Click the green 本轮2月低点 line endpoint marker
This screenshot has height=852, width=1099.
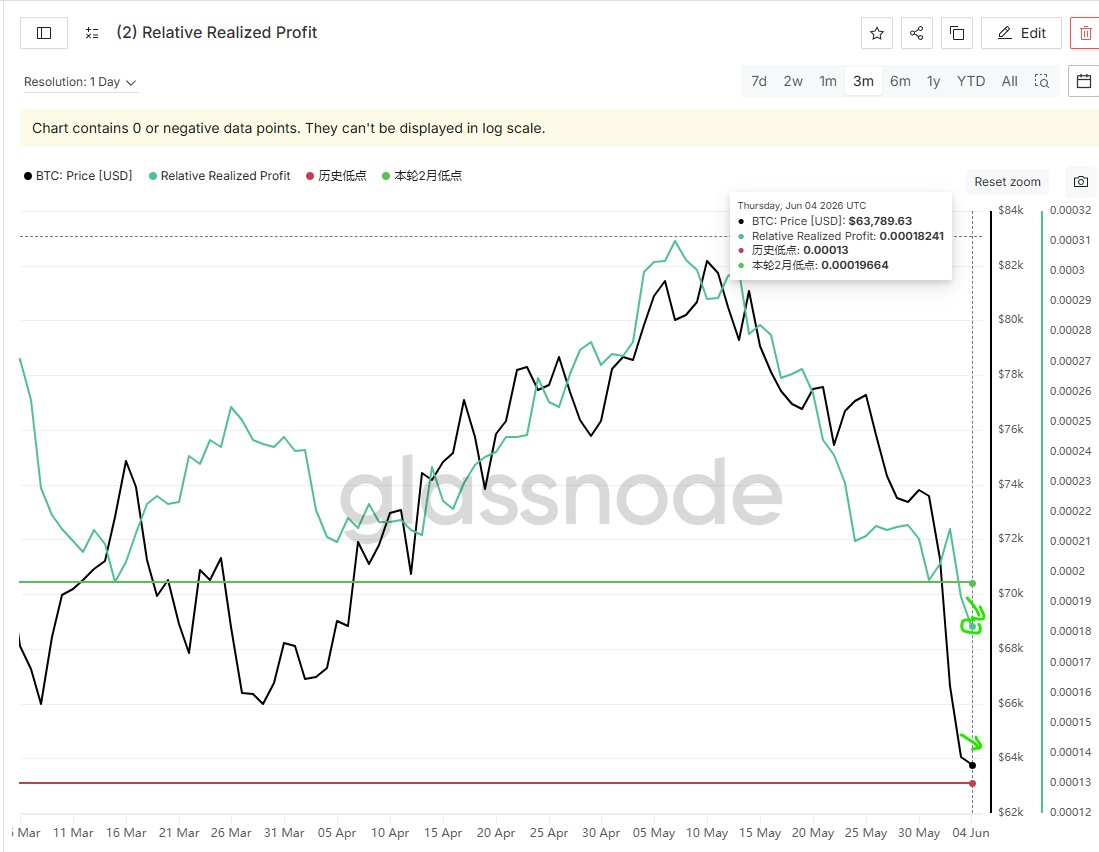point(972,584)
